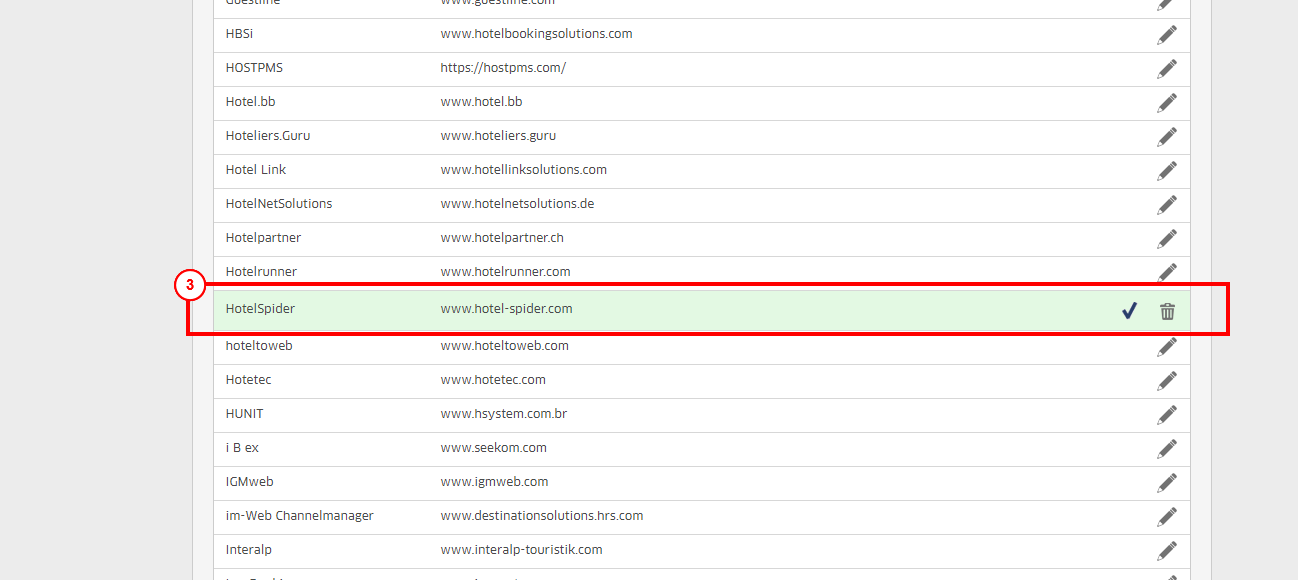Viewport: 1298px width, 580px height.
Task: Click pencil icon next to Hotel Link
Action: pos(1167,171)
